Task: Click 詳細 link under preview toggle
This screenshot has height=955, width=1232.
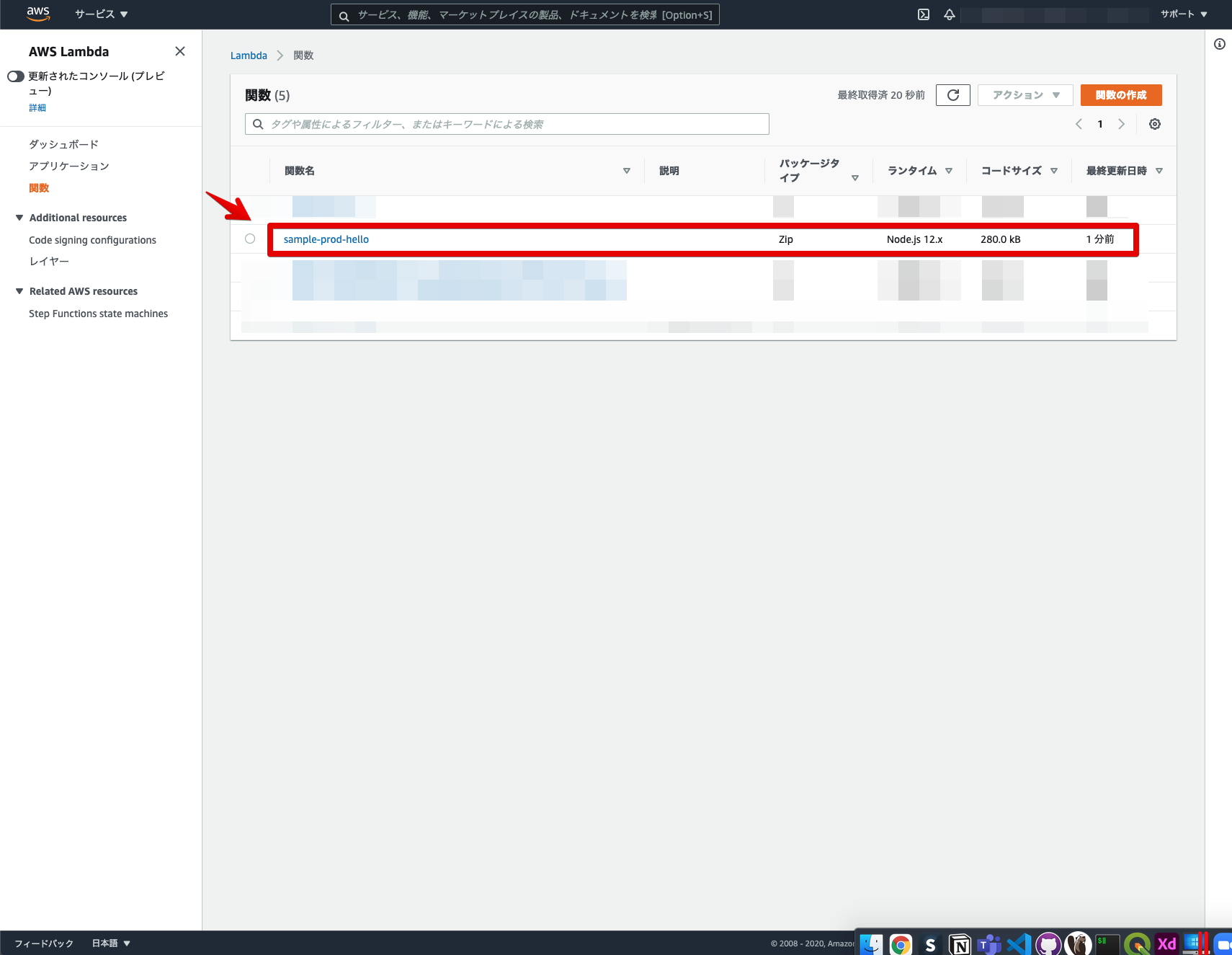Action: (x=37, y=107)
